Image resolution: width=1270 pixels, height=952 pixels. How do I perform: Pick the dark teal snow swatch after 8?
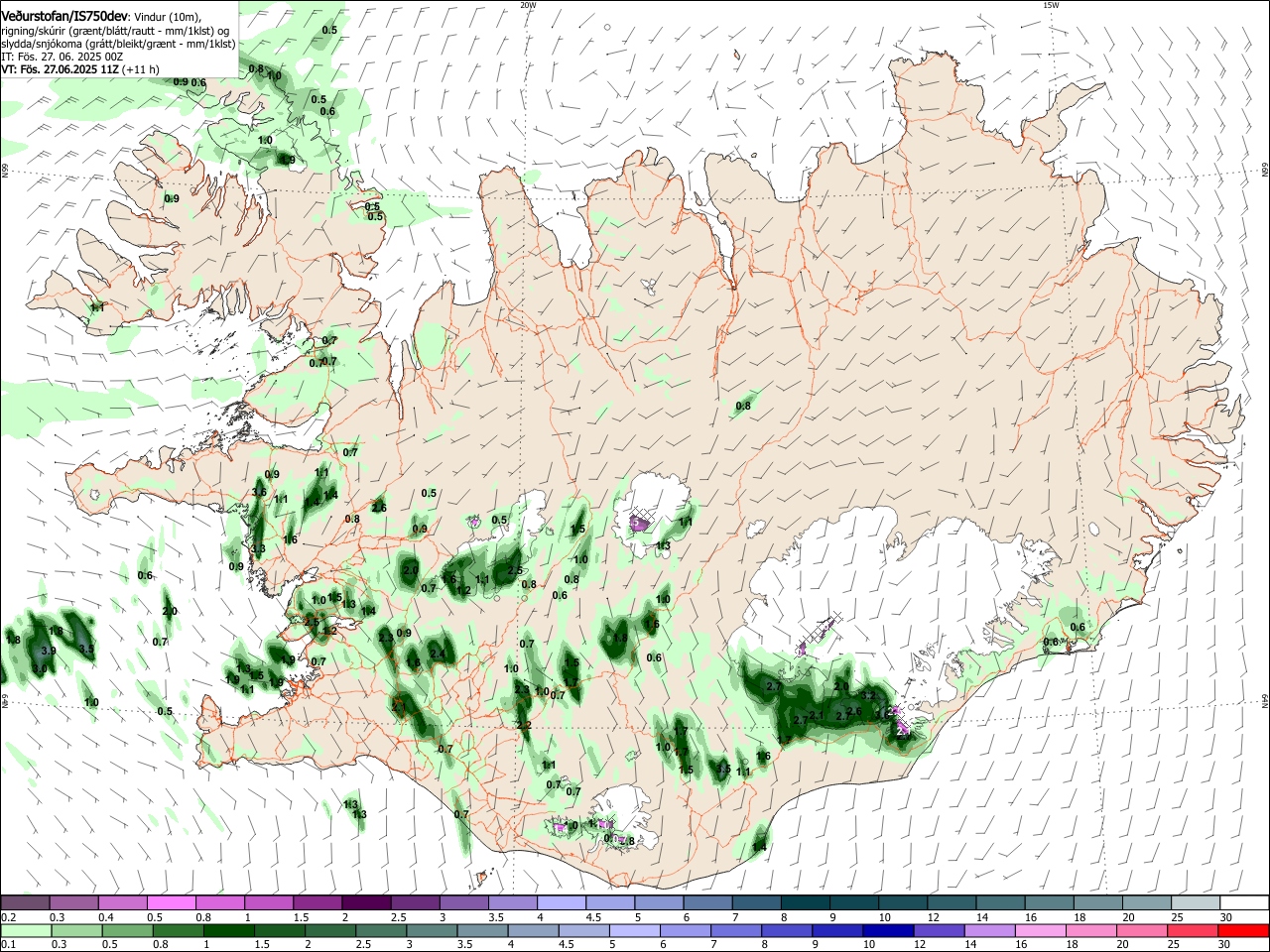(805, 903)
